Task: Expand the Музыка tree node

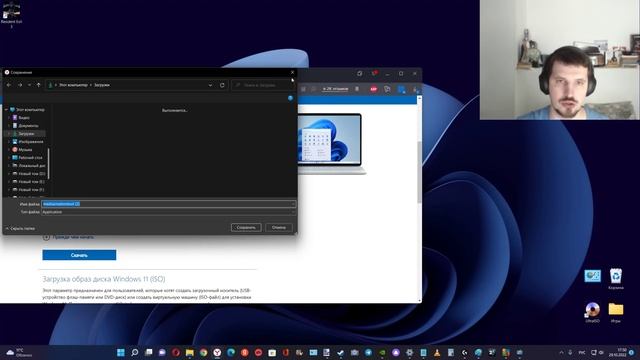Action: click(9, 150)
